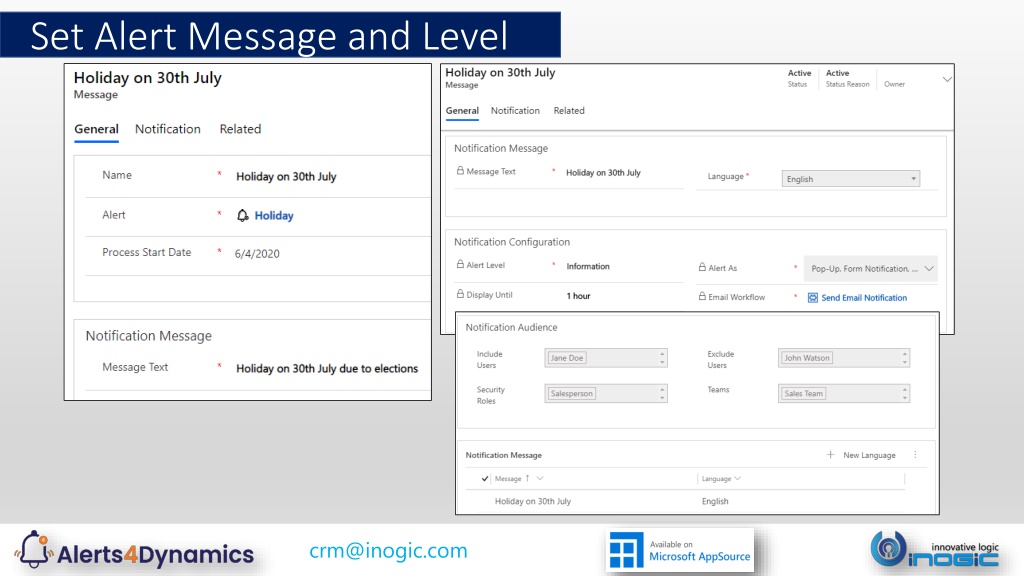Click lock icon next to Display Until

click(460, 294)
